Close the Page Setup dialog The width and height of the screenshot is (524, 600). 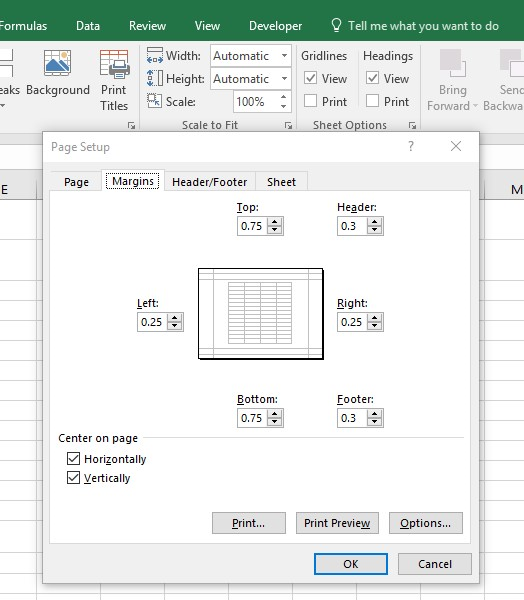coord(455,146)
